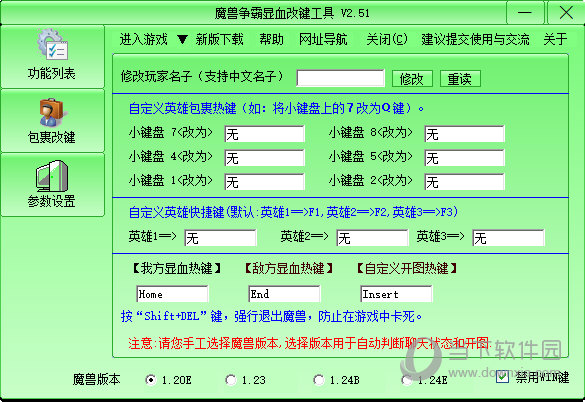Screen dimensions: 585x402
Task: Open the 关于 about menu
Action: pyautogui.click(x=555, y=39)
